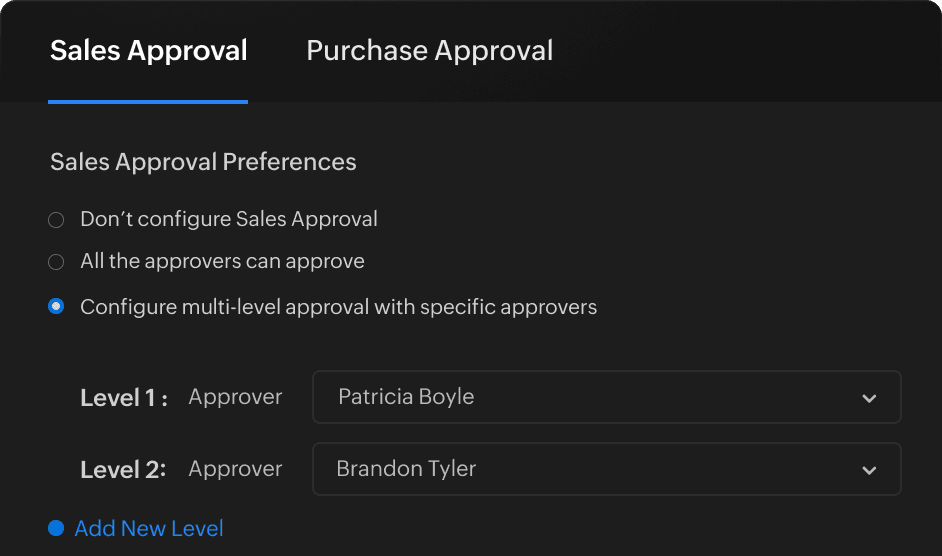Open the Level 1 approver dropdown
The width and height of the screenshot is (942, 556).
[x=606, y=398]
